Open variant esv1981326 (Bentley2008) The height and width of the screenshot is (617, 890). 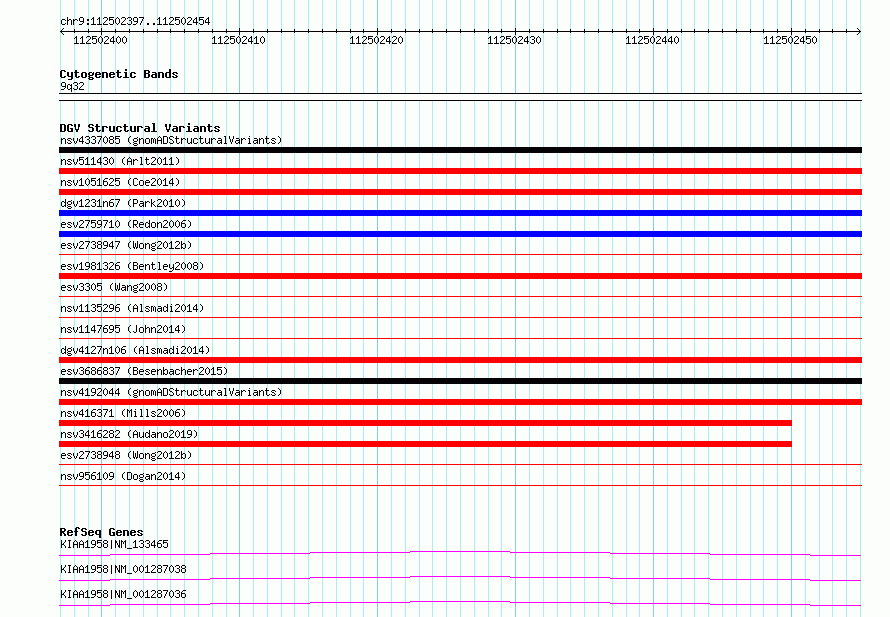(x=132, y=266)
